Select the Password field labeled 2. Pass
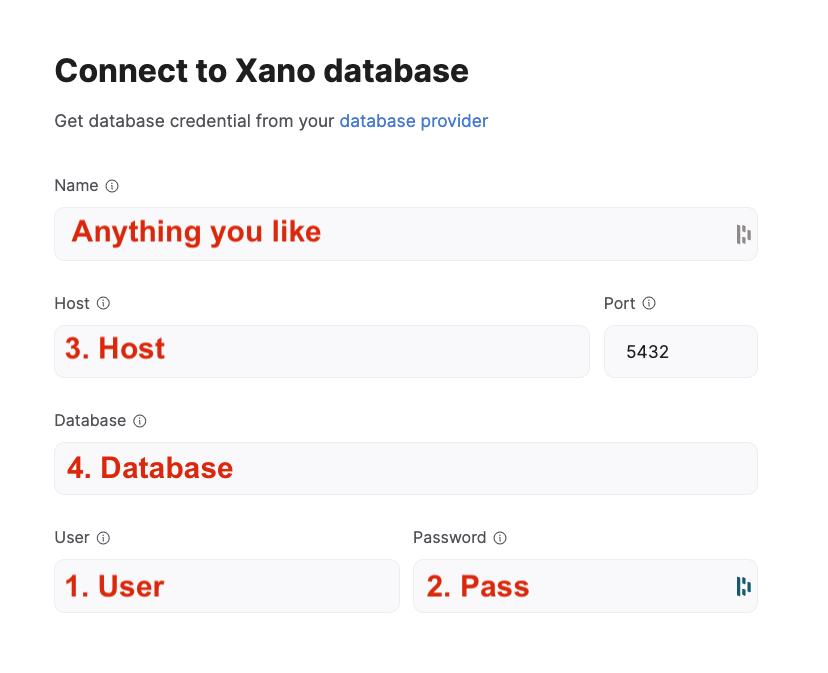Viewport: 828px width, 673px height. [x=570, y=586]
